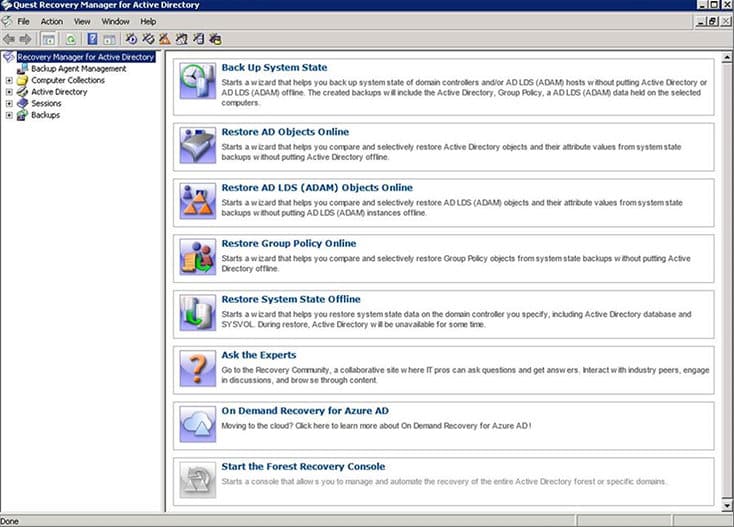Click the grayed Forest Recovery Console icon
Screen dimensions: 734x527
coord(198,480)
